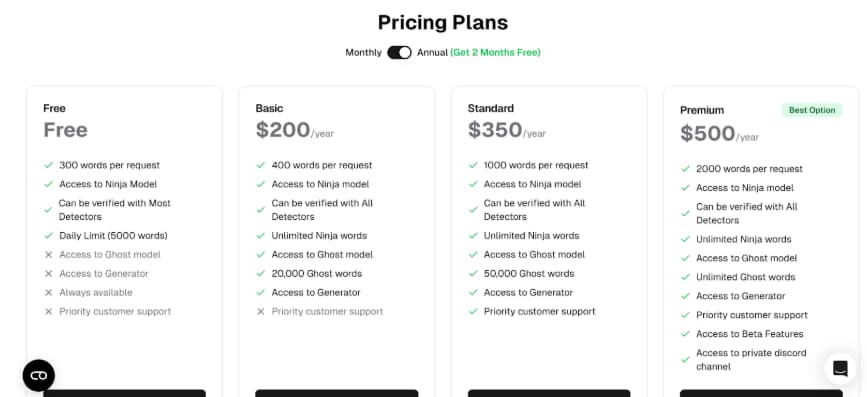This screenshot has height=397, width=867.
Task: Click the Get 2 Months Free text
Action: coord(495,53)
